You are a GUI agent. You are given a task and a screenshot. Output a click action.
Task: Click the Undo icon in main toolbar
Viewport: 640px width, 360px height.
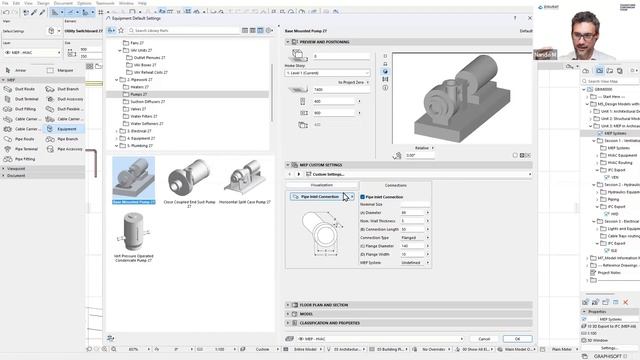click(x=6, y=12)
